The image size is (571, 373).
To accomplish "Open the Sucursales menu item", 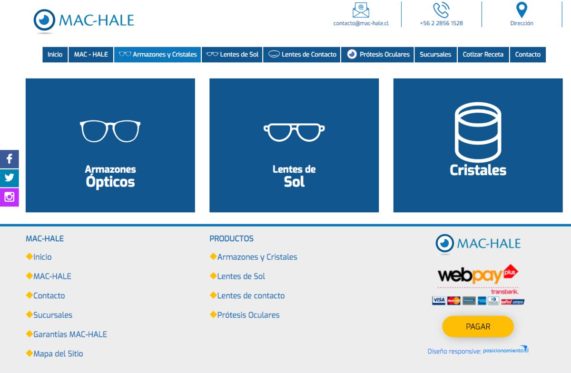I will (436, 55).
